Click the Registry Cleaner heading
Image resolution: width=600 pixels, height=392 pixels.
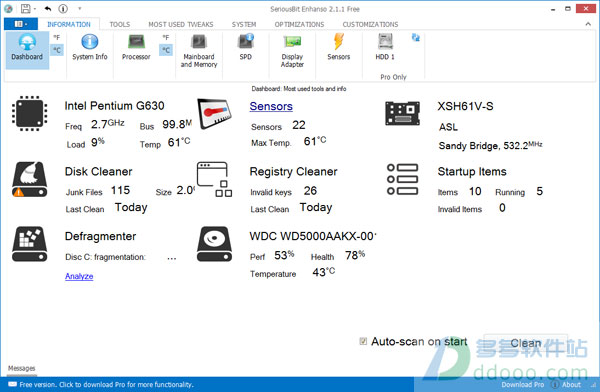293,172
